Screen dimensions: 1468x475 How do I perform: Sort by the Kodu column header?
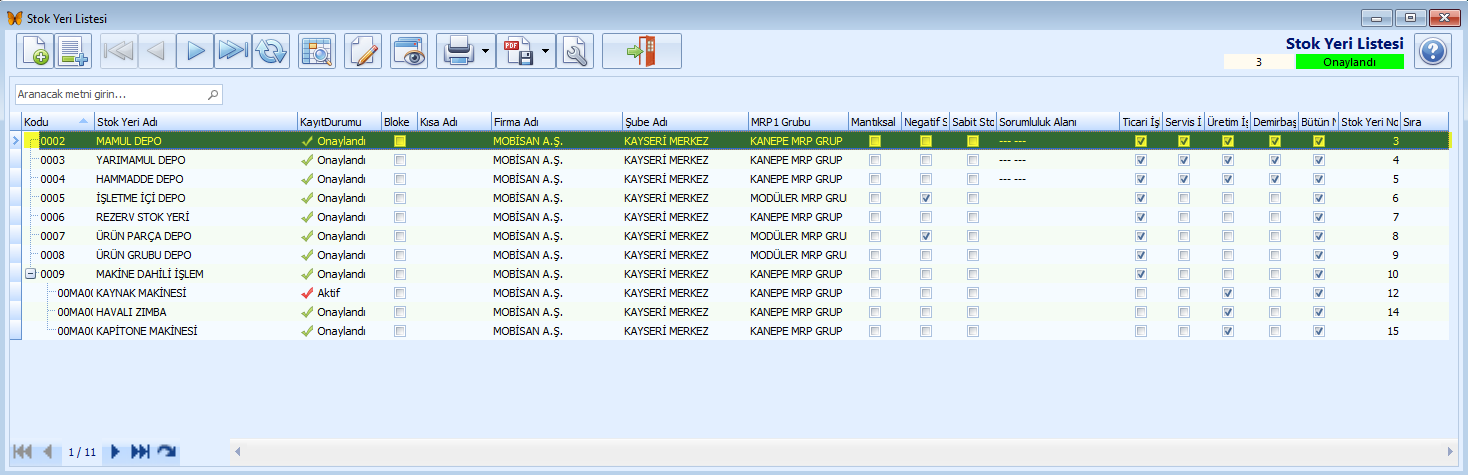[x=57, y=122]
